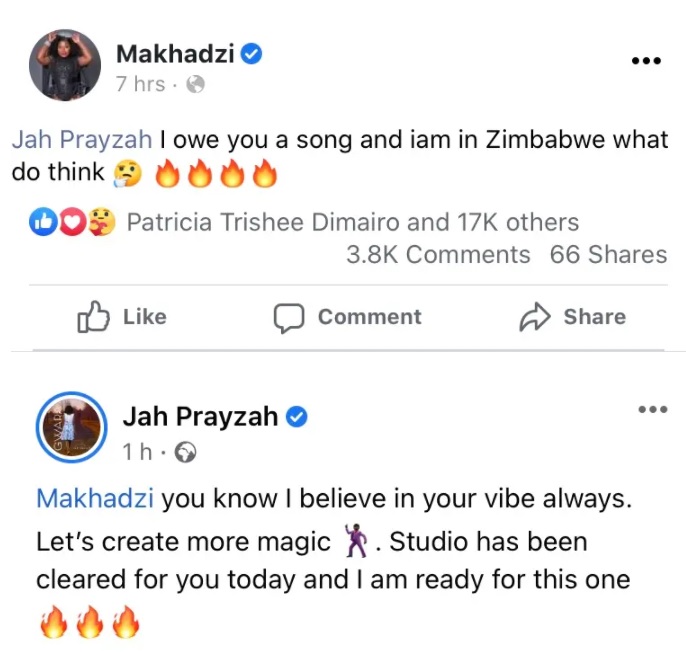The height and width of the screenshot is (652, 686).
Task: Click the care hug reaction icon
Action: click(x=102, y=221)
